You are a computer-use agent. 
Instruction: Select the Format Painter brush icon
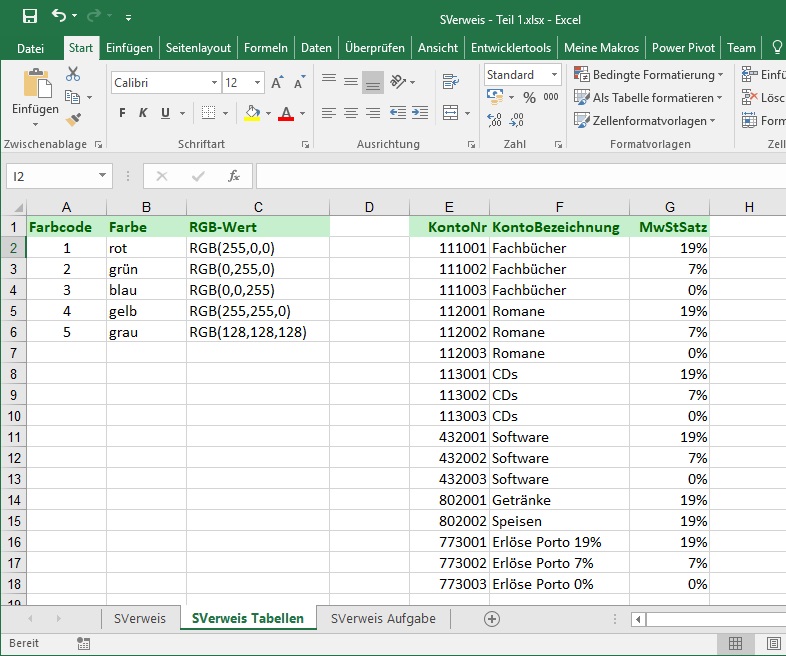[x=73, y=119]
